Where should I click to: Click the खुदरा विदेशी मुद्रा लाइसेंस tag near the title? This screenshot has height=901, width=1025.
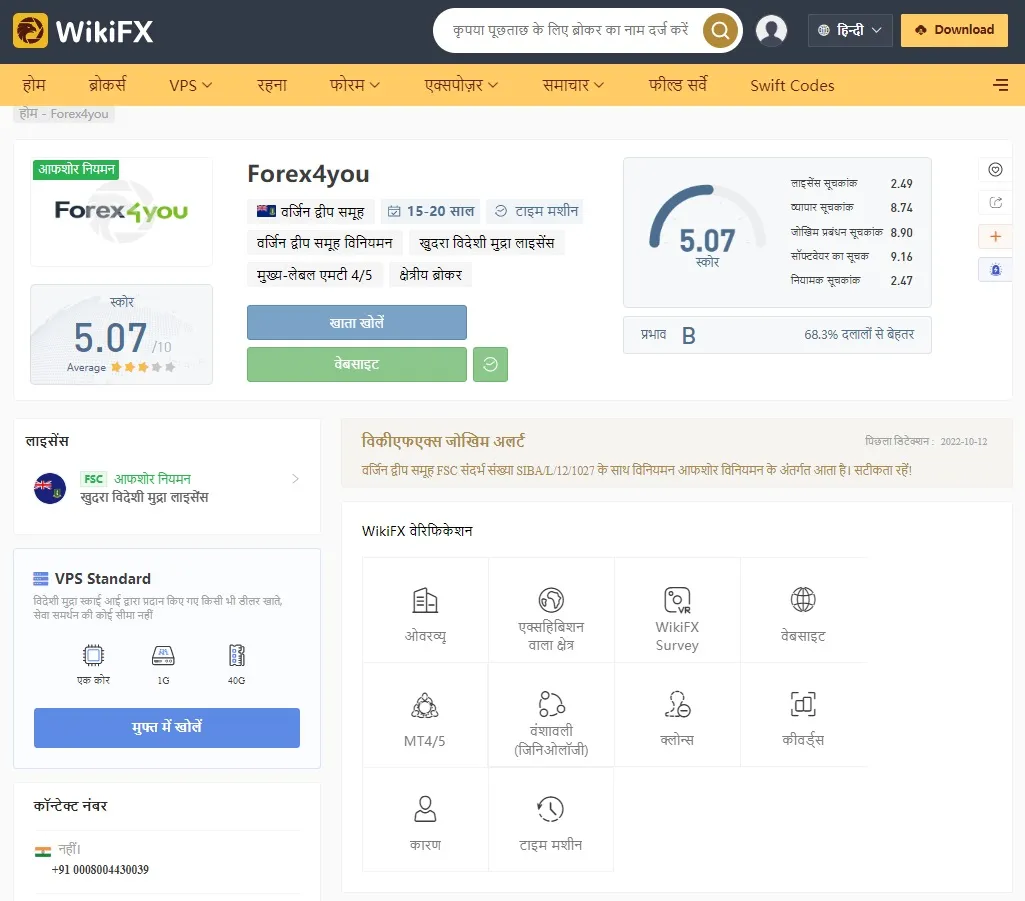486,243
